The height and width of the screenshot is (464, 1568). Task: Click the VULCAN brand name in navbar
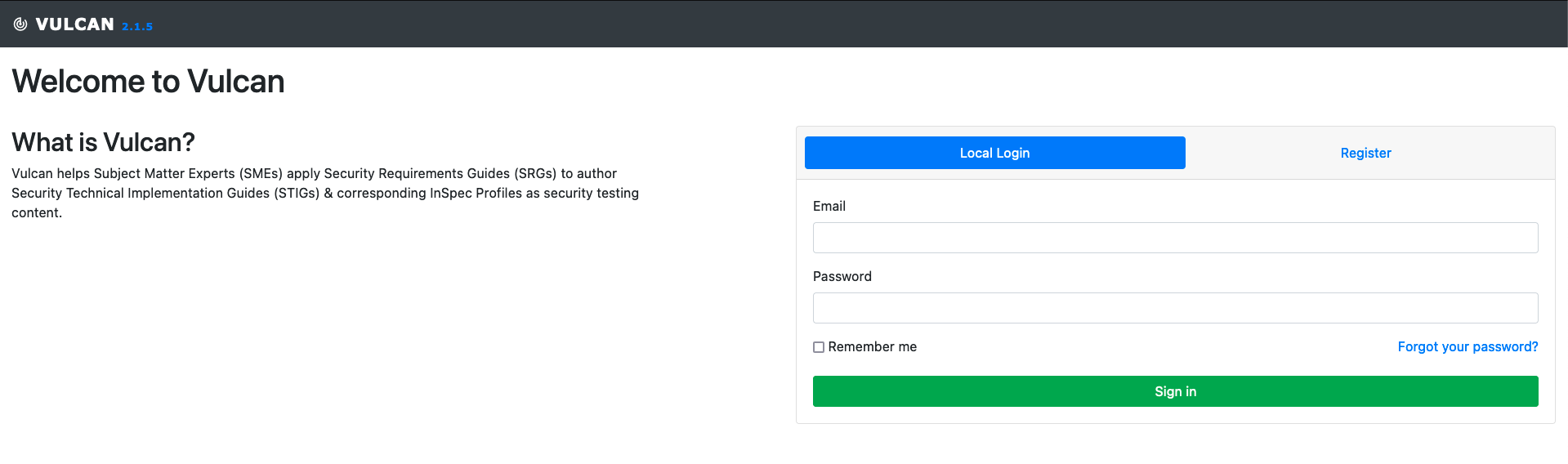75,25
